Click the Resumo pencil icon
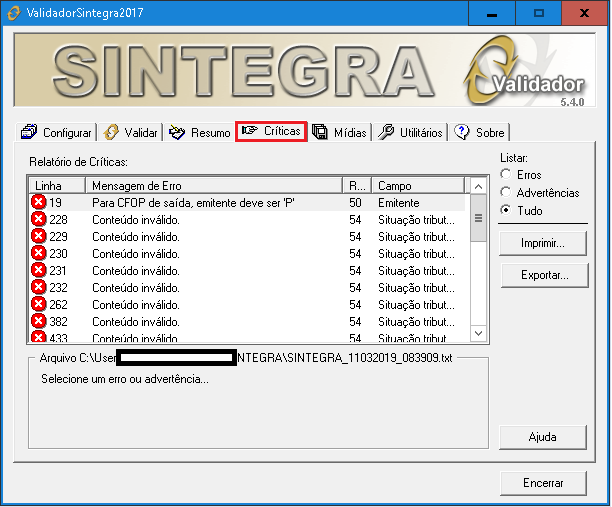 [x=177, y=132]
